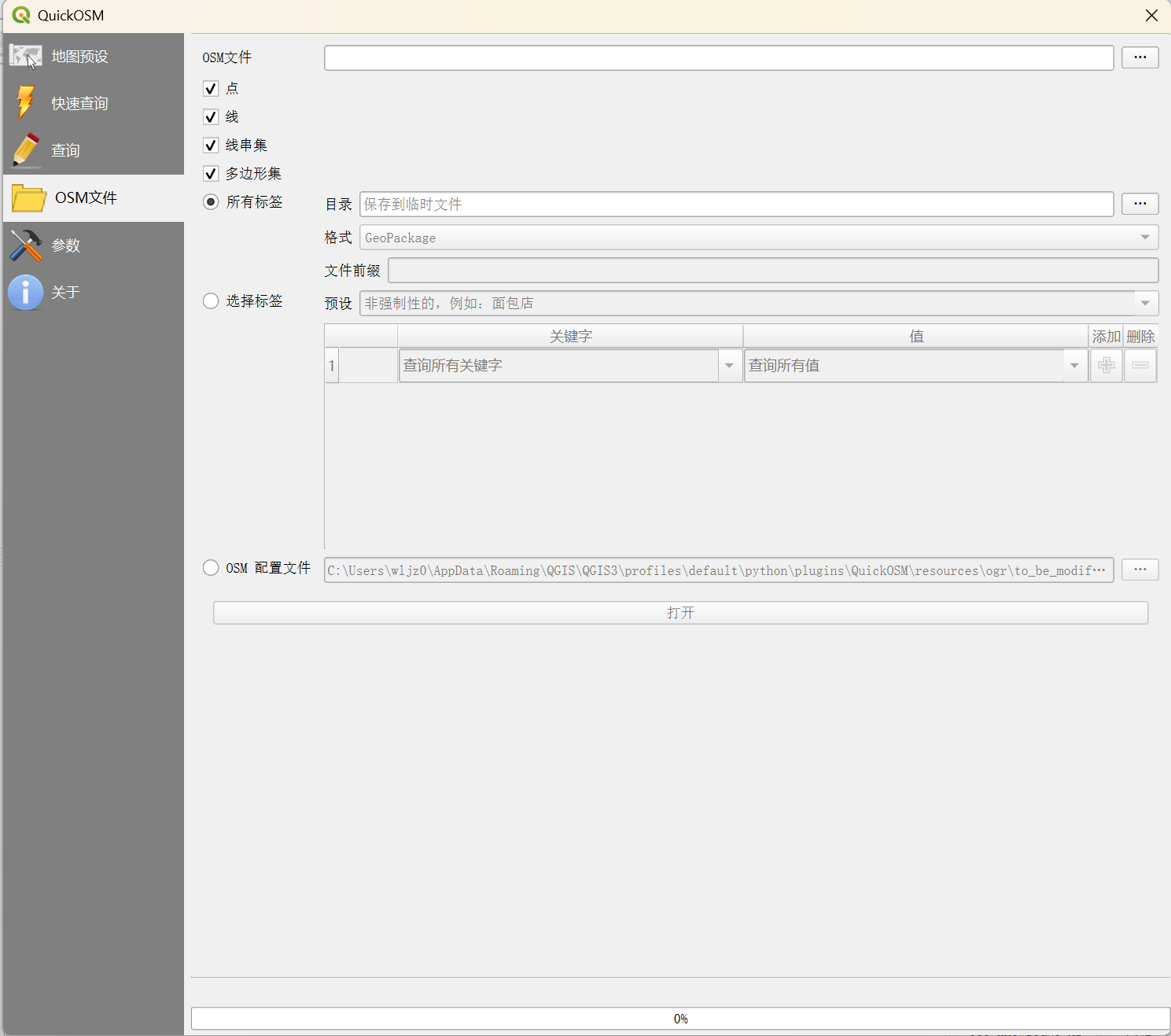
Task: Click the lightning bolt quick query icon
Action: [x=26, y=103]
